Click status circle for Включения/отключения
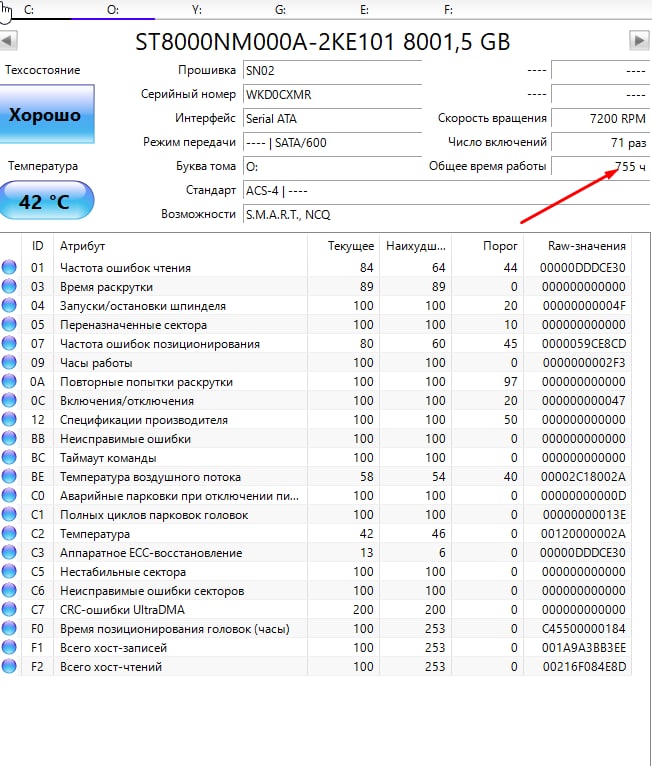This screenshot has width=652, height=766. tap(9, 401)
